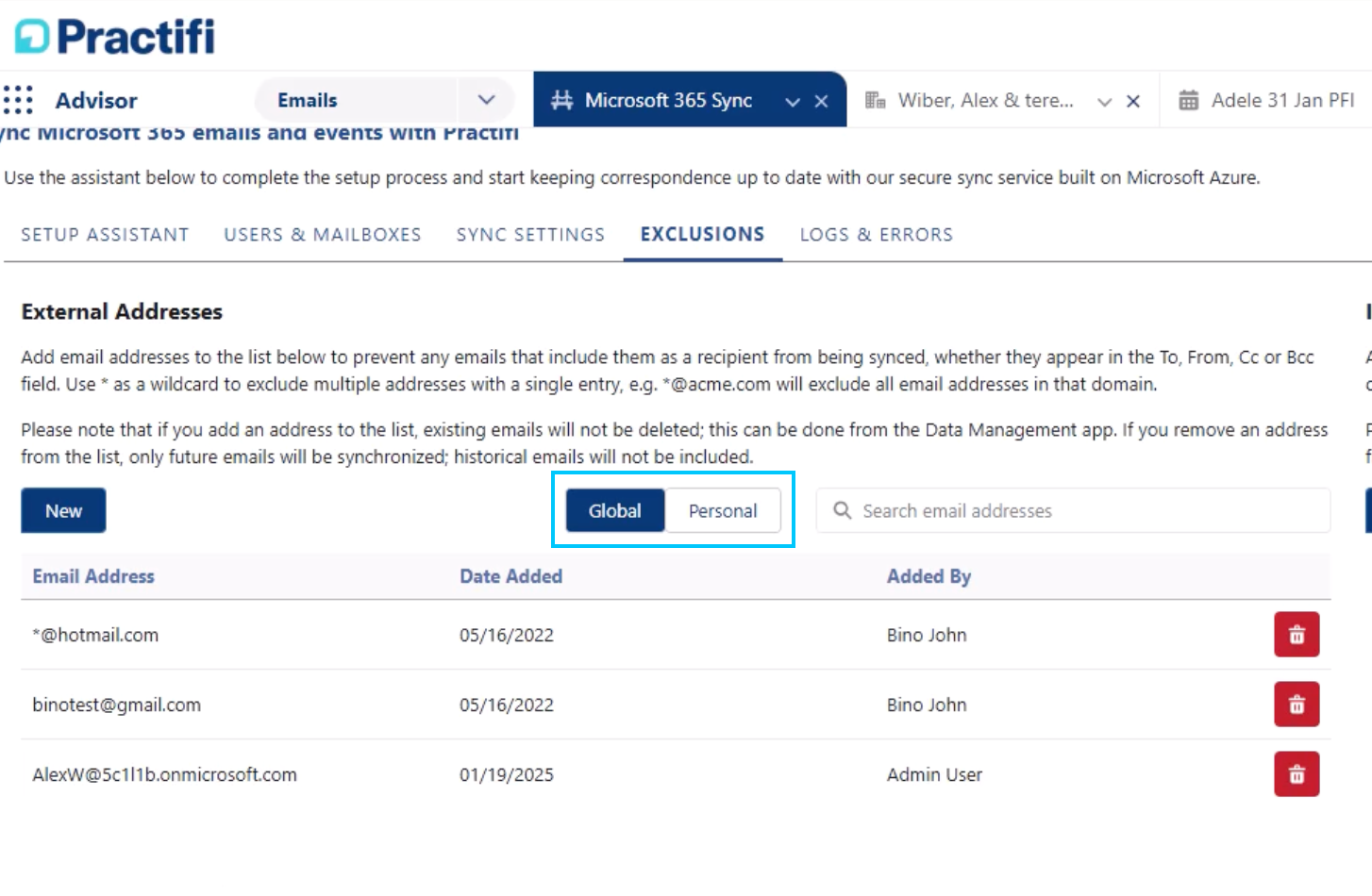The image size is (1372, 896).
Task: Click the calendar icon on Adele tab
Action: [x=1188, y=100]
